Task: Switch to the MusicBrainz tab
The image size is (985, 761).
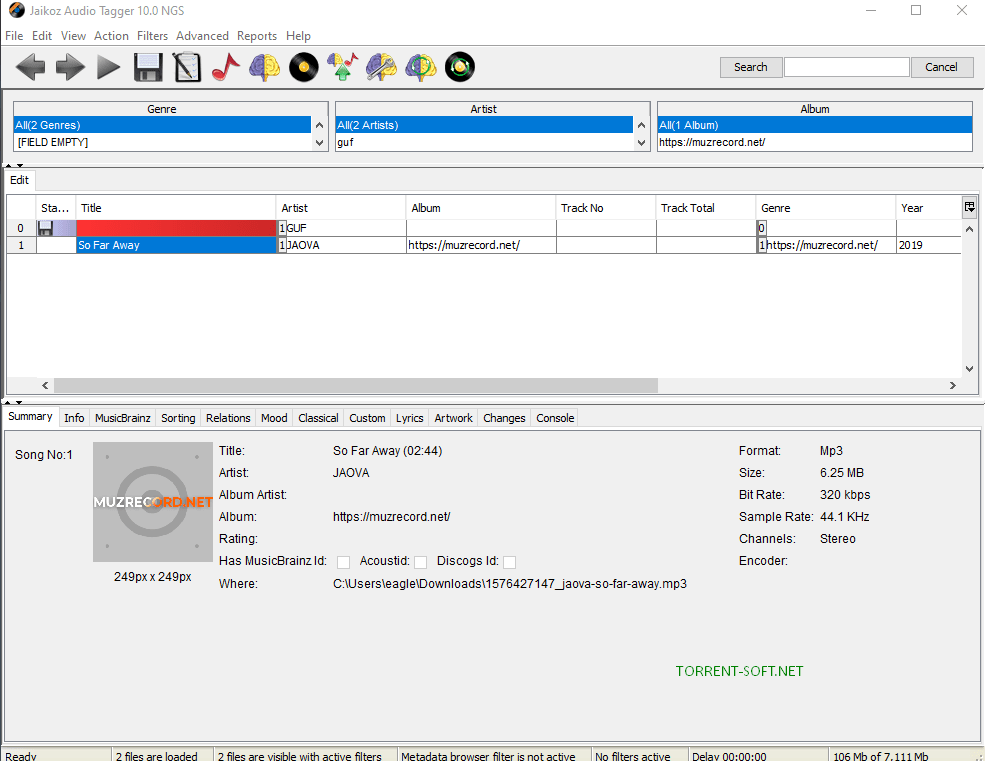Action: point(122,418)
